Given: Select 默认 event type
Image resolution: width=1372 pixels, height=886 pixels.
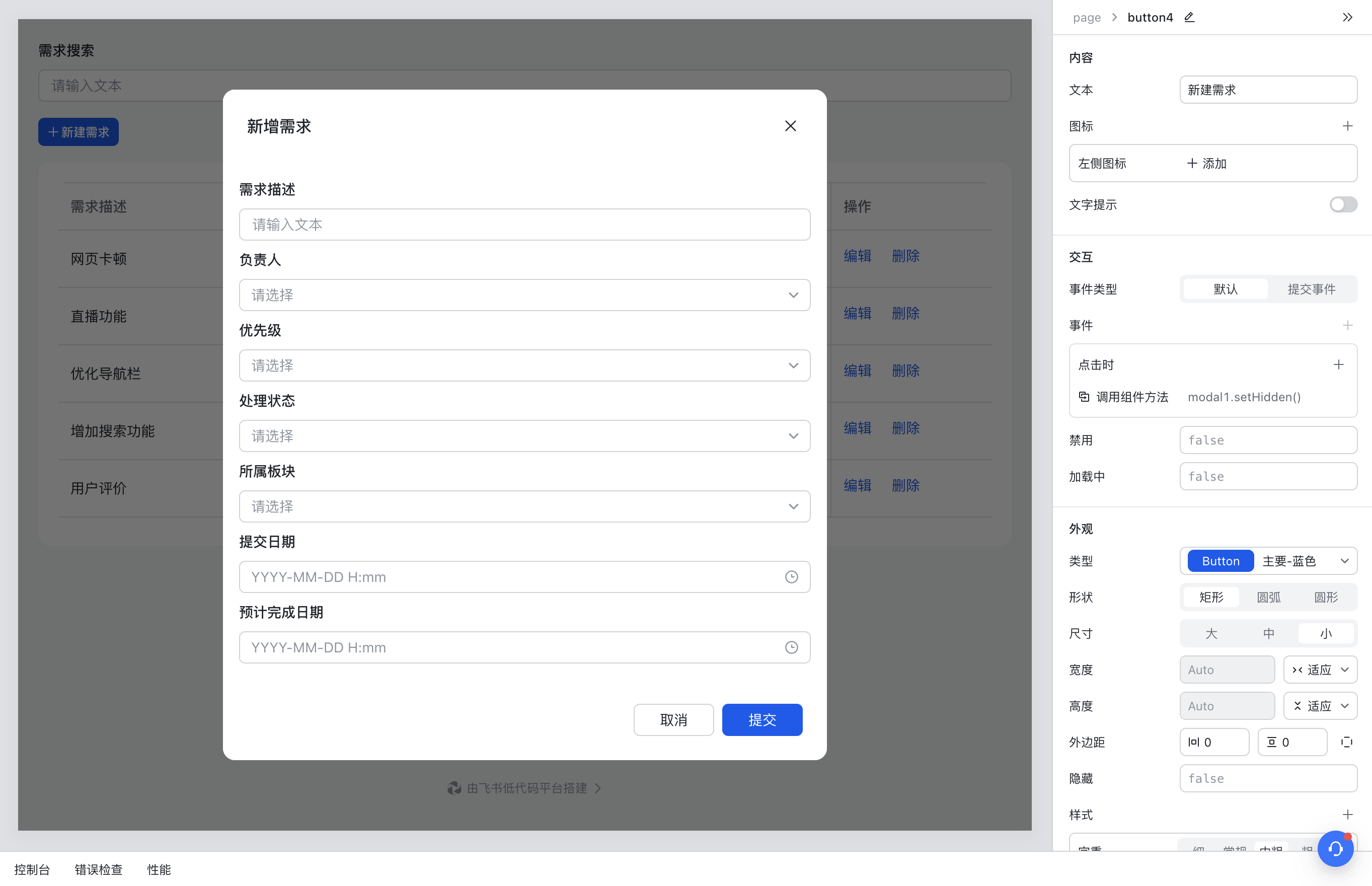Looking at the screenshot, I should pyautogui.click(x=1225, y=289).
